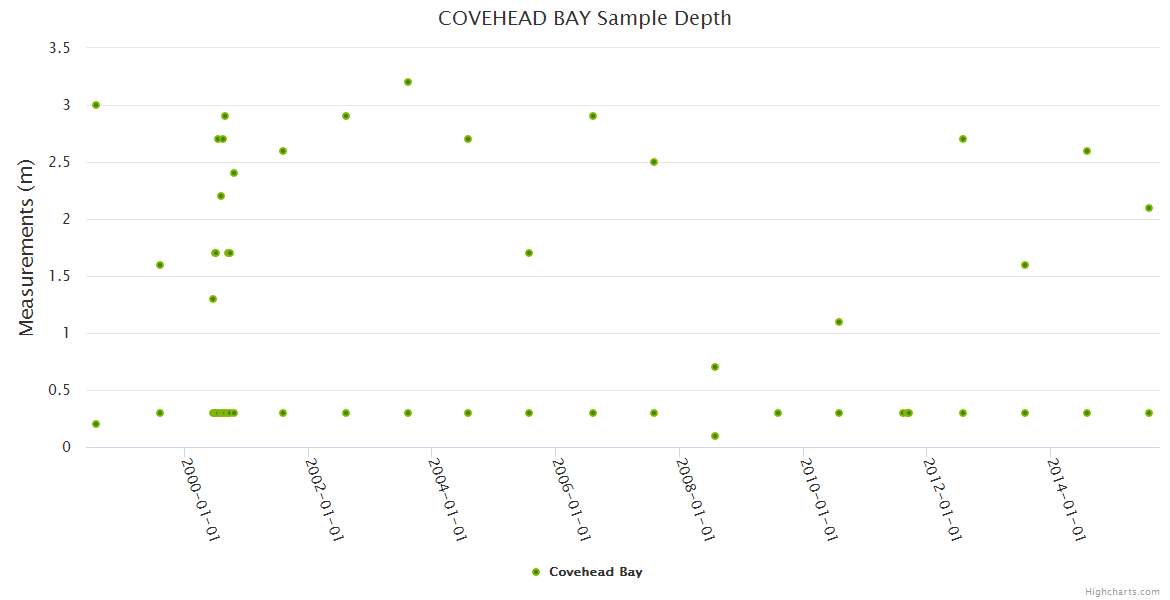The width and height of the screenshot is (1170, 600).
Task: Click the 0.2 m point at far left
Action: (96, 424)
